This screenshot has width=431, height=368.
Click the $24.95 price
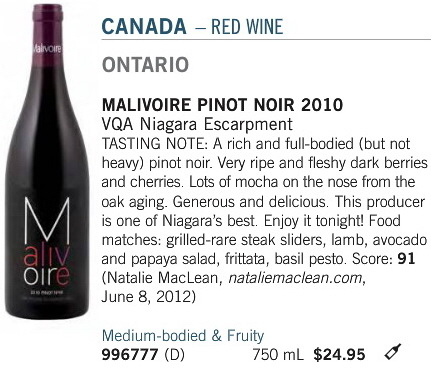(x=339, y=354)
